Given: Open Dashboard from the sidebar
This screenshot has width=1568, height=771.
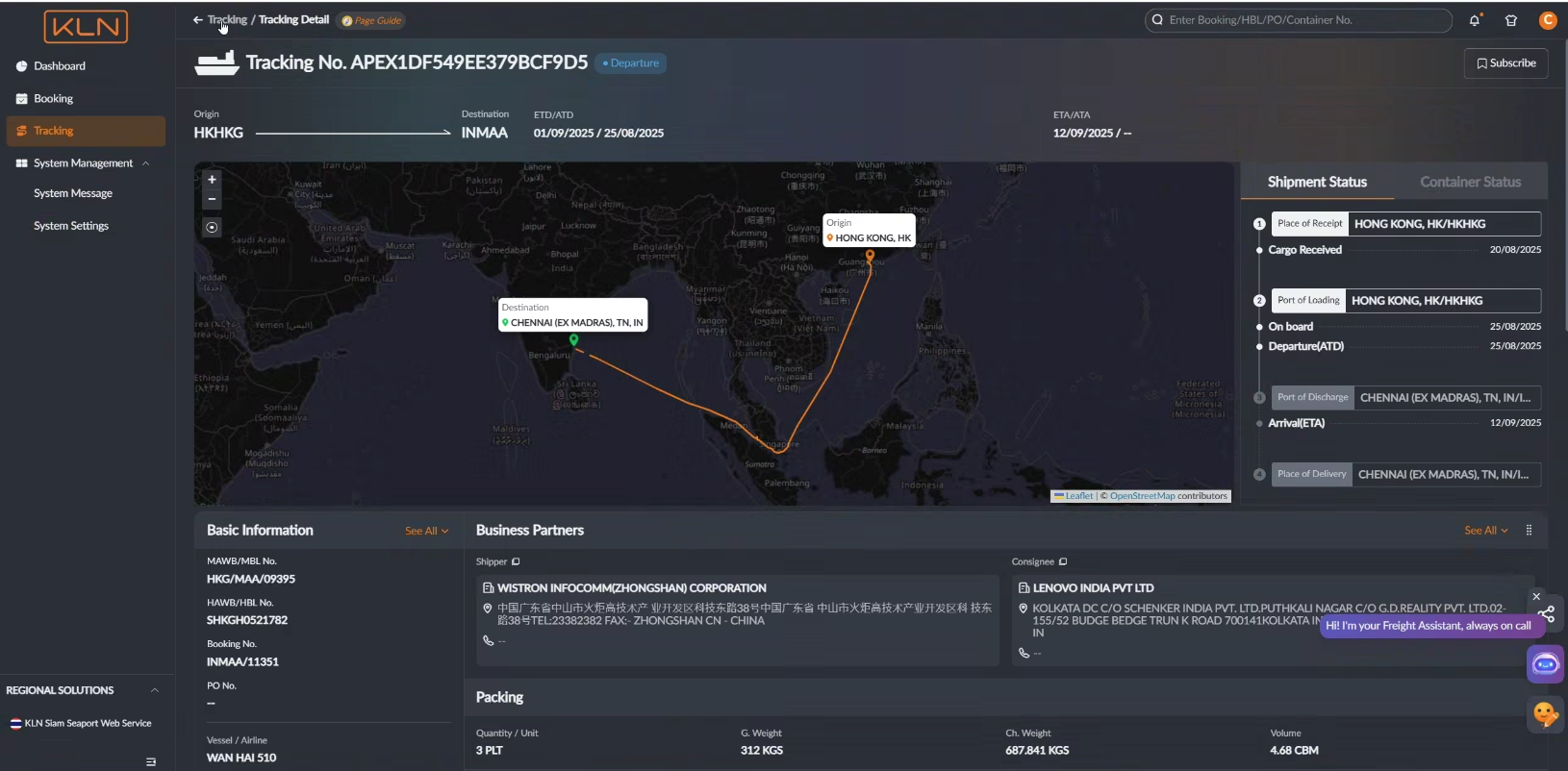Looking at the screenshot, I should click(60, 66).
